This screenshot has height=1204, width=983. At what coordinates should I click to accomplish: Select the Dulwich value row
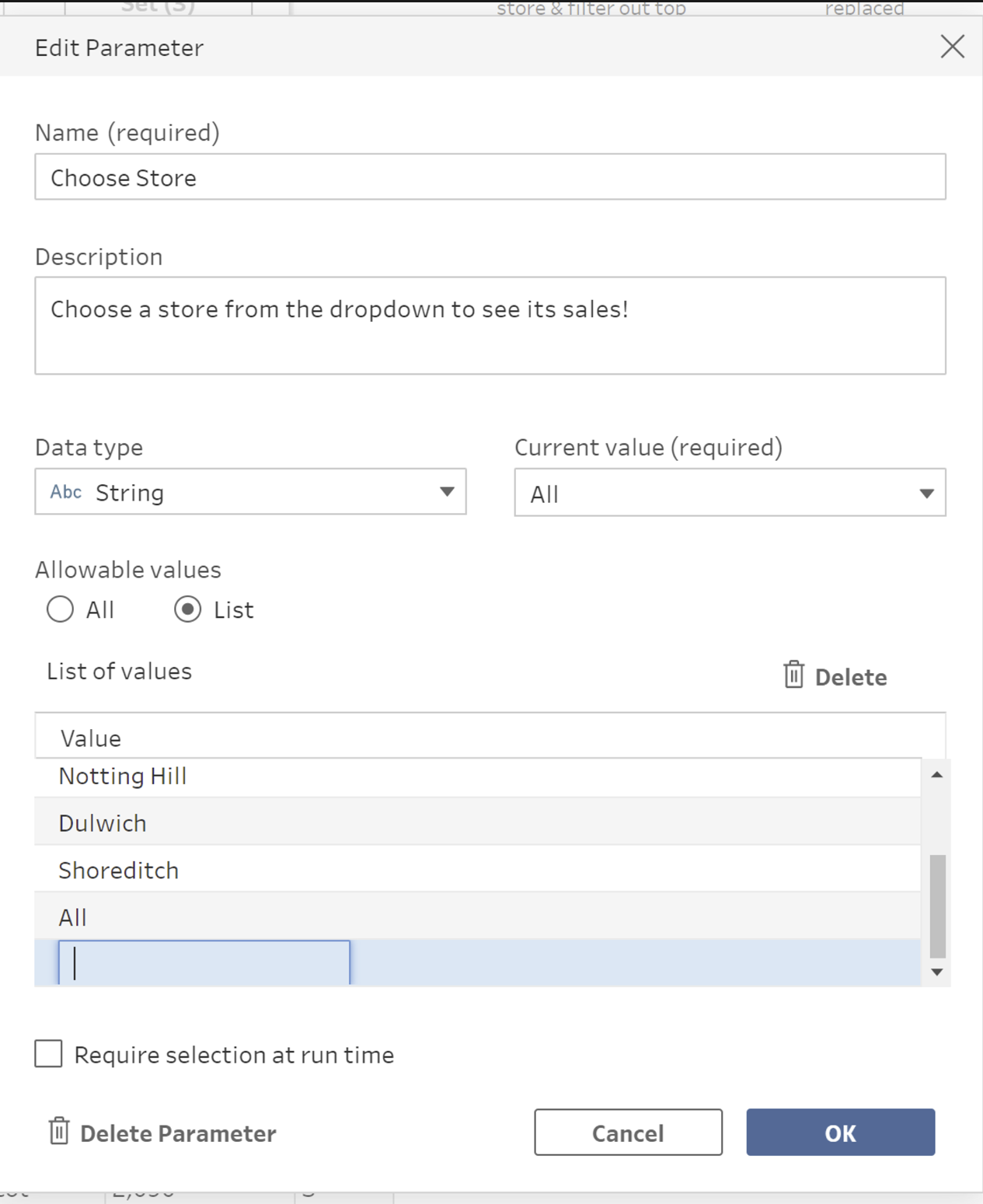pyautogui.click(x=103, y=823)
